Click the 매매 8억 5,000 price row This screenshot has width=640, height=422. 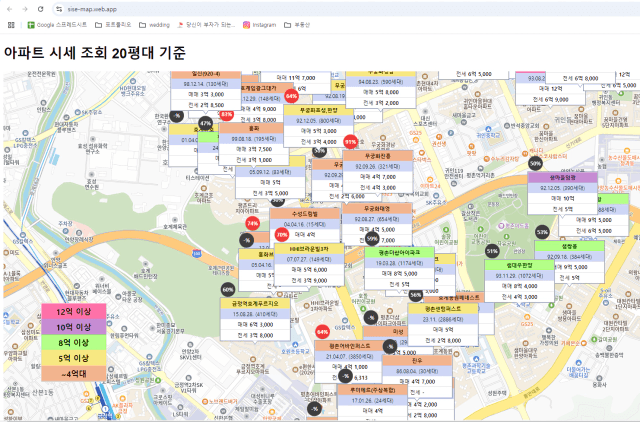click(x=399, y=273)
